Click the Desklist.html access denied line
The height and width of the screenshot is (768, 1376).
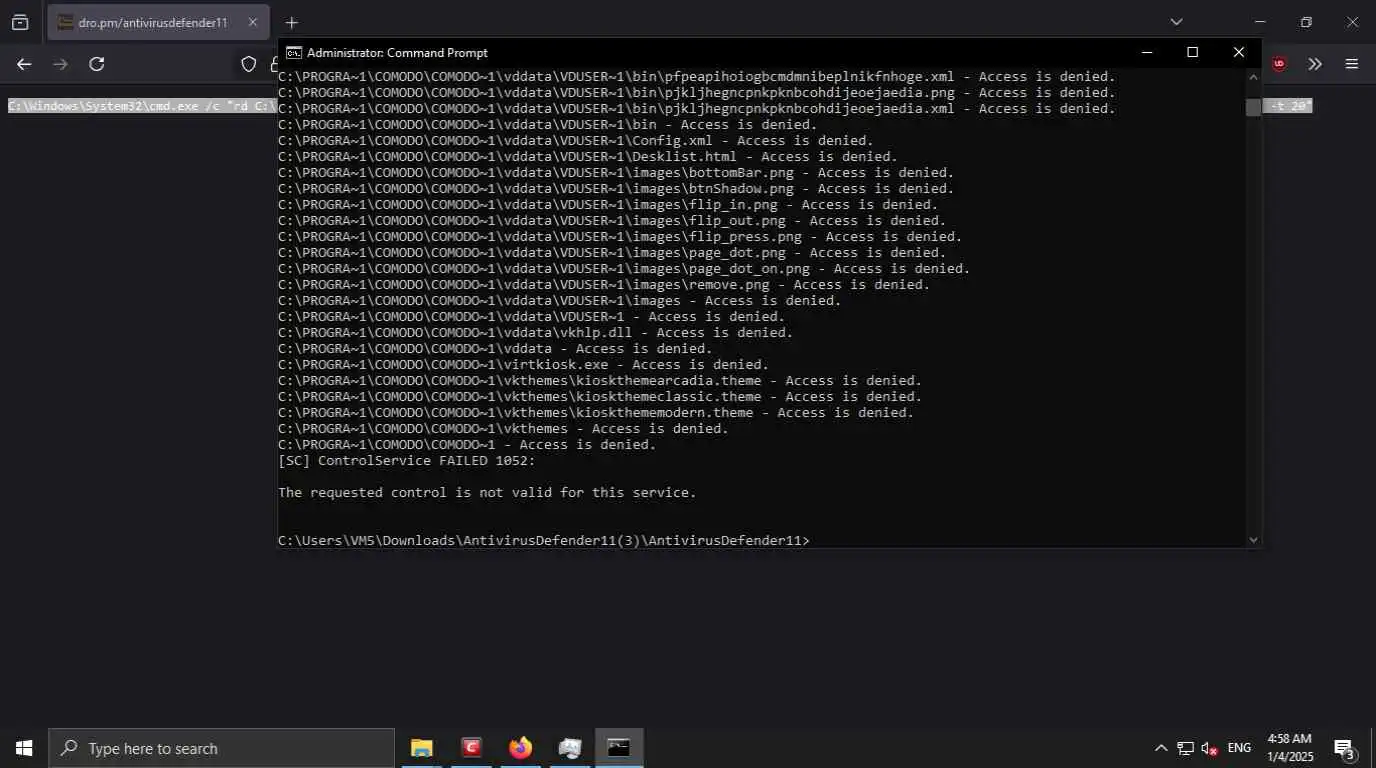[588, 157]
